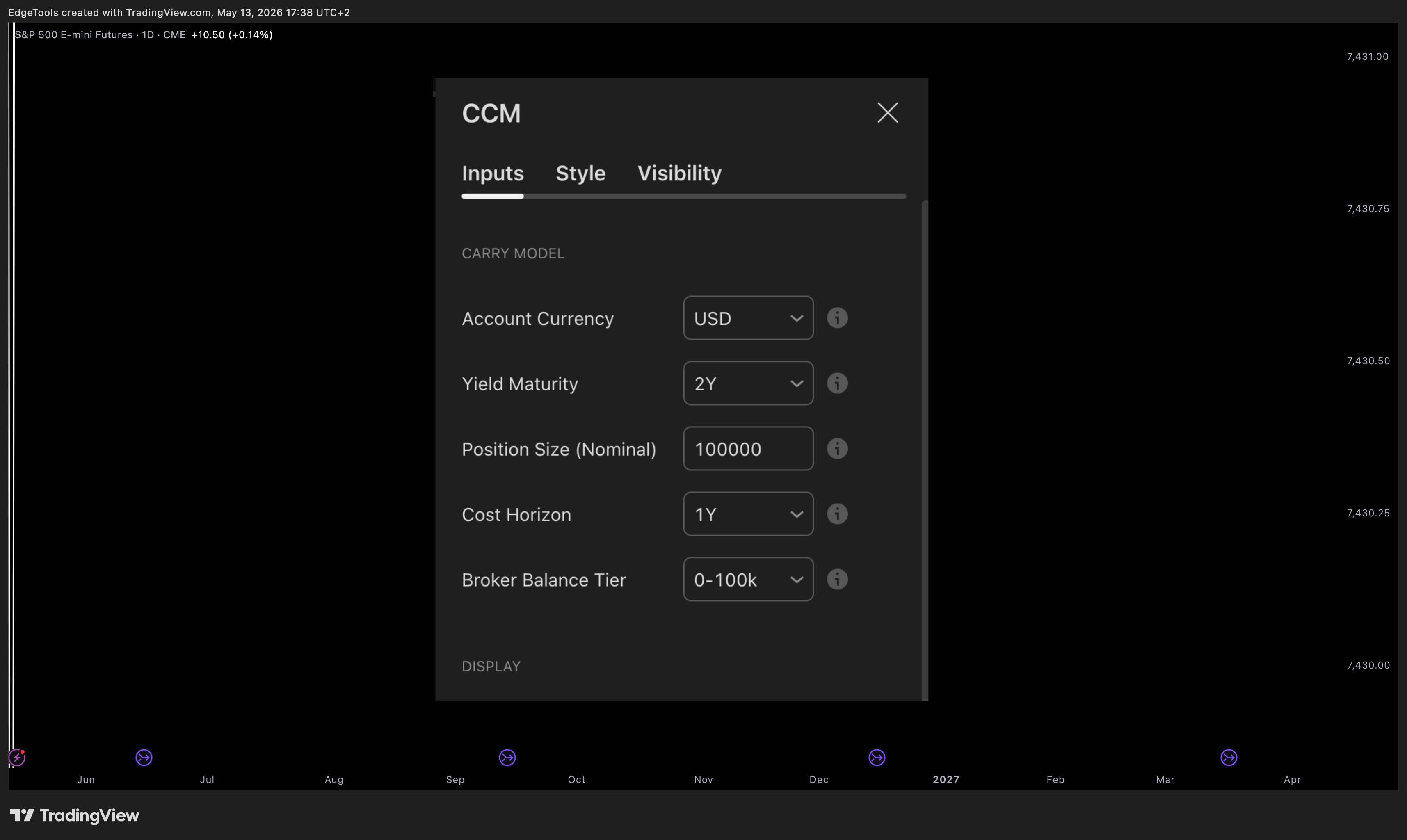Click the lightning event marker near Jun

click(17, 758)
